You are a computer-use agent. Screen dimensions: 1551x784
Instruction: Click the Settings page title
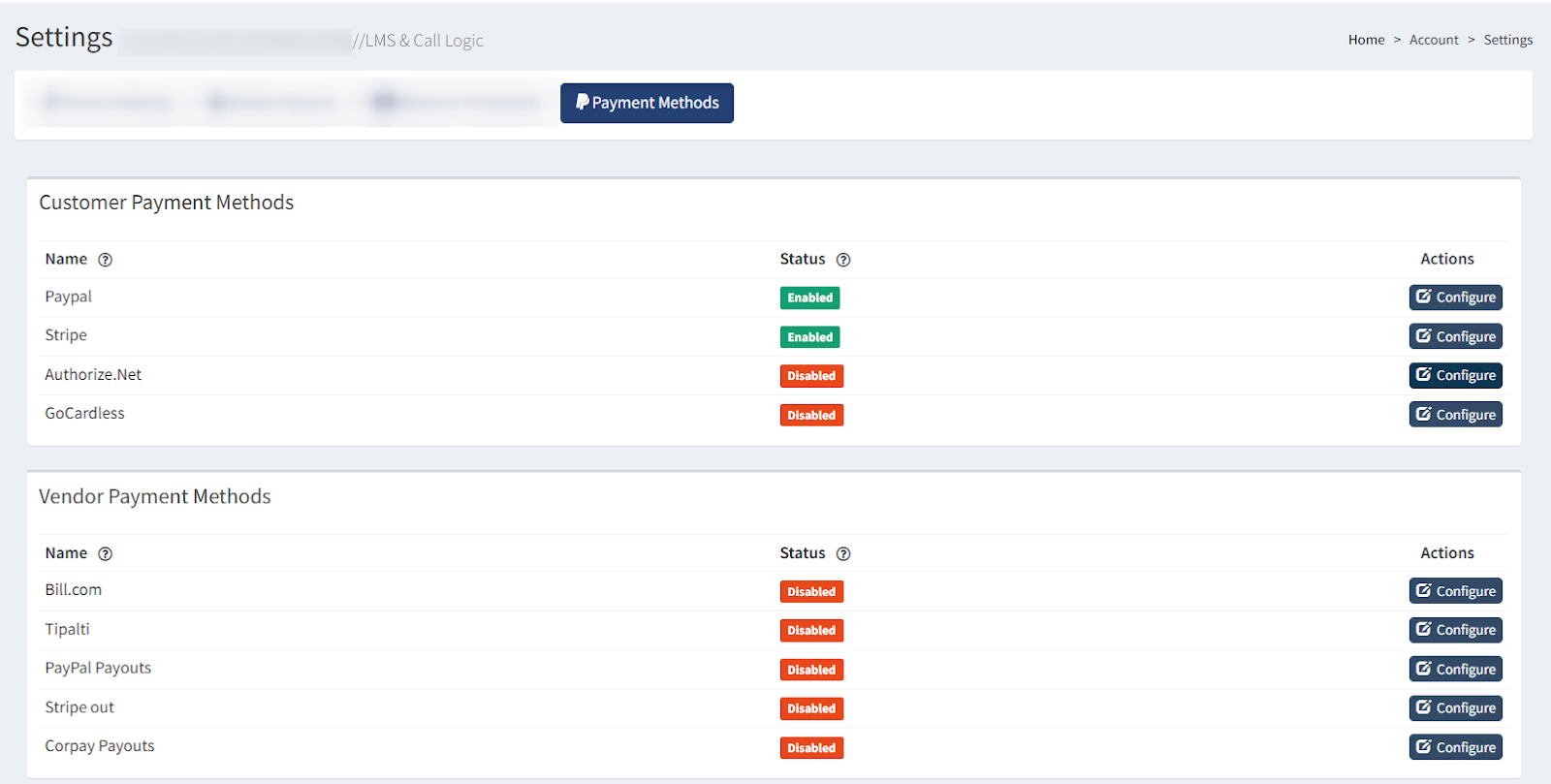coord(64,38)
